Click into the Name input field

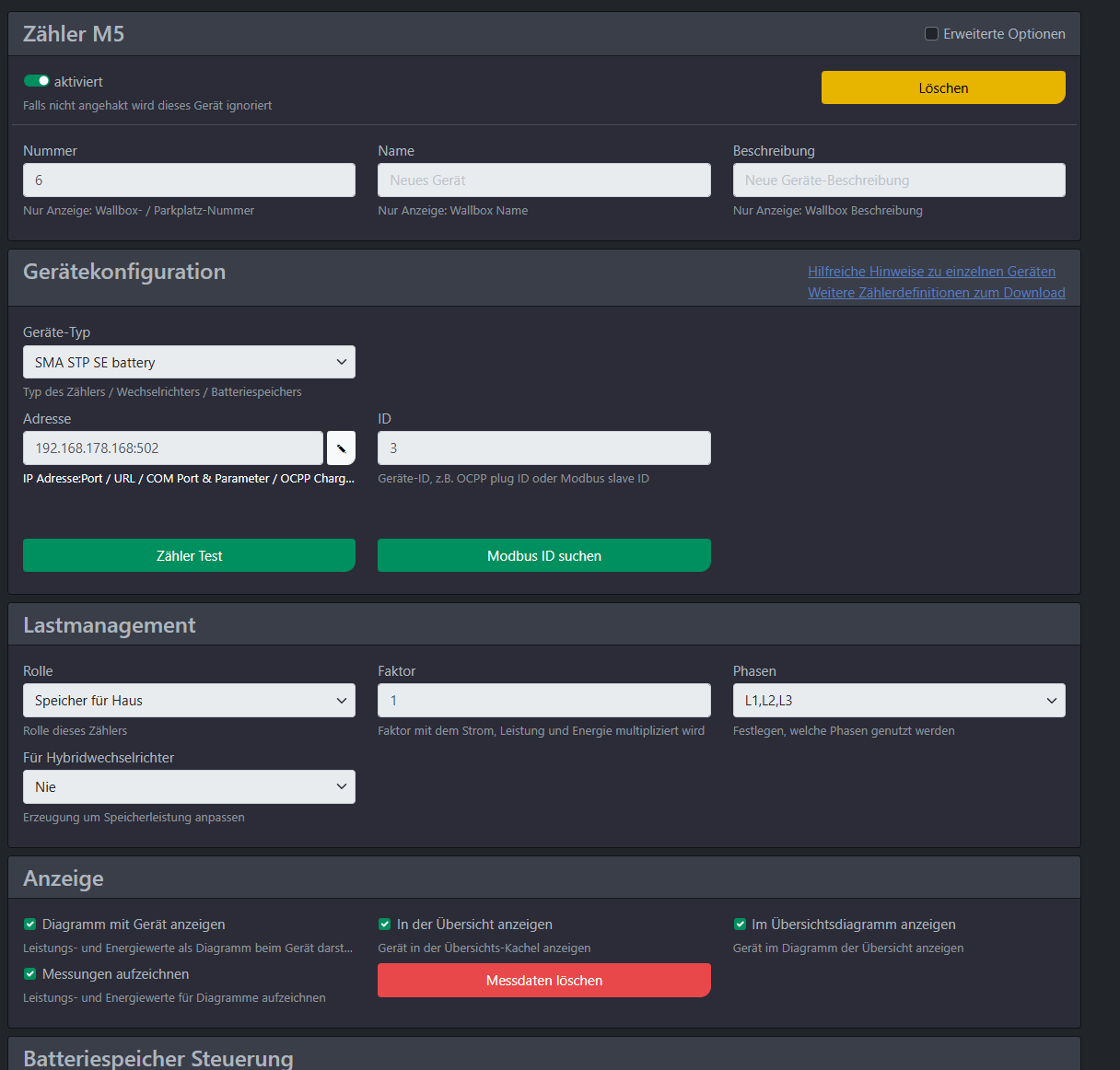point(543,180)
